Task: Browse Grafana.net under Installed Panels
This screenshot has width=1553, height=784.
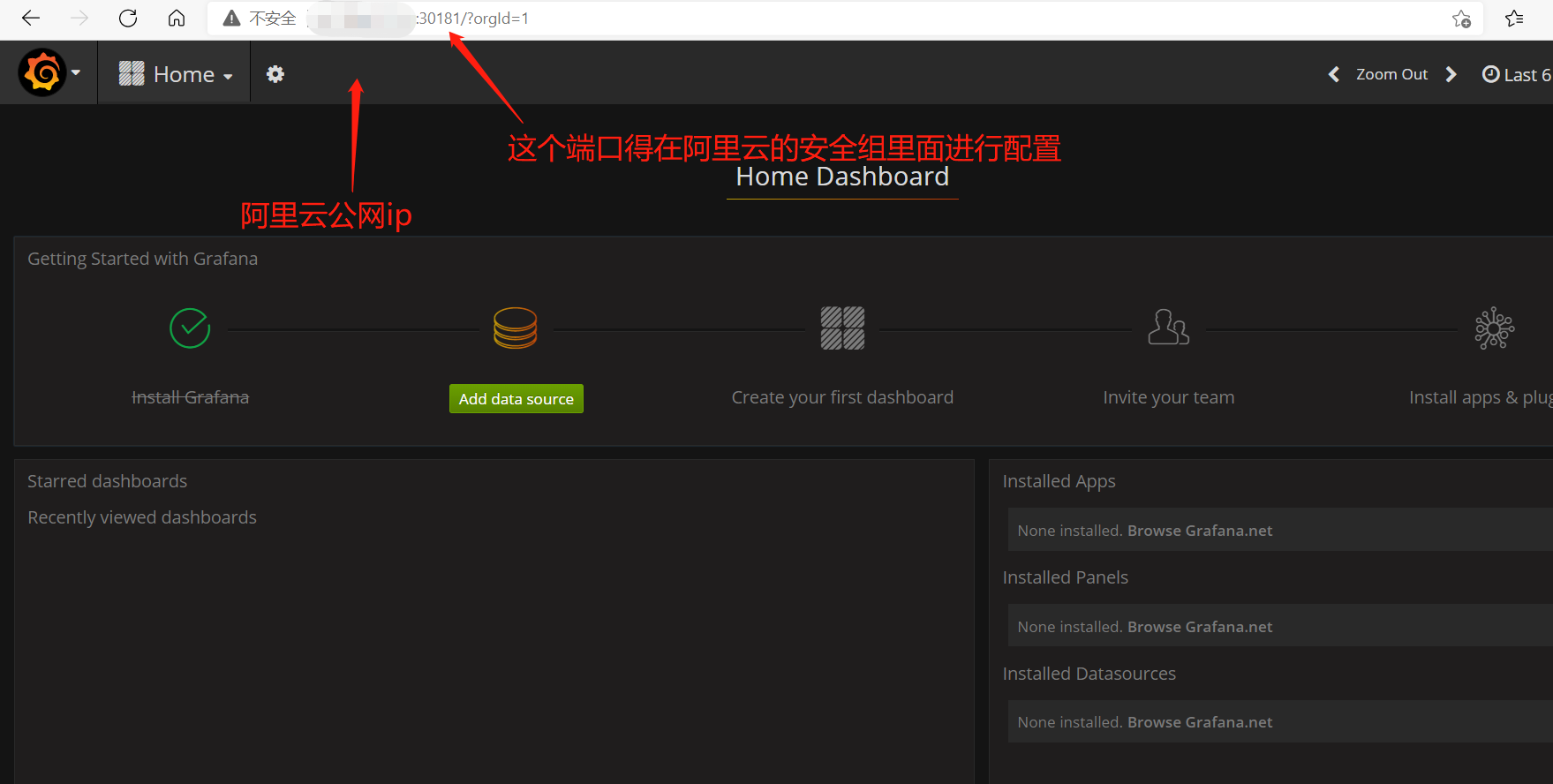Action: 1200,627
